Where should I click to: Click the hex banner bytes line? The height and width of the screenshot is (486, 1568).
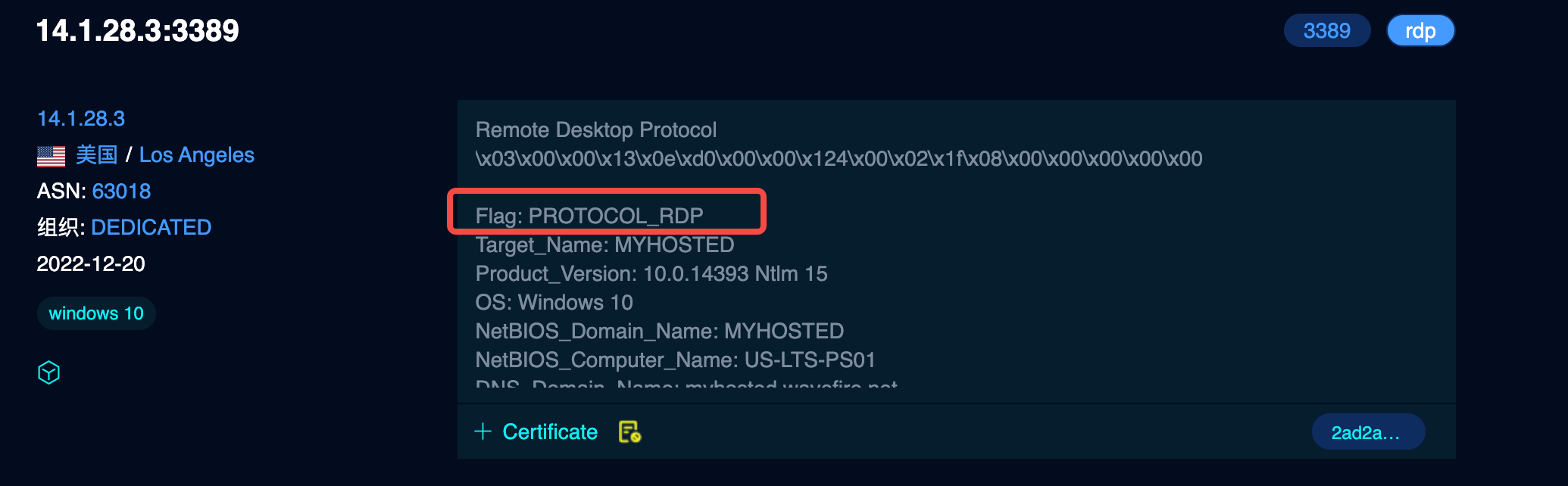tap(839, 159)
